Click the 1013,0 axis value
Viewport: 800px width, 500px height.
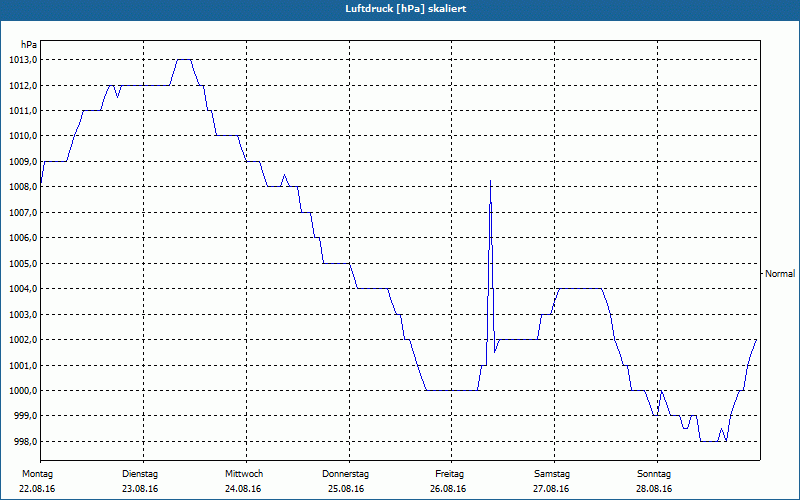point(23,60)
